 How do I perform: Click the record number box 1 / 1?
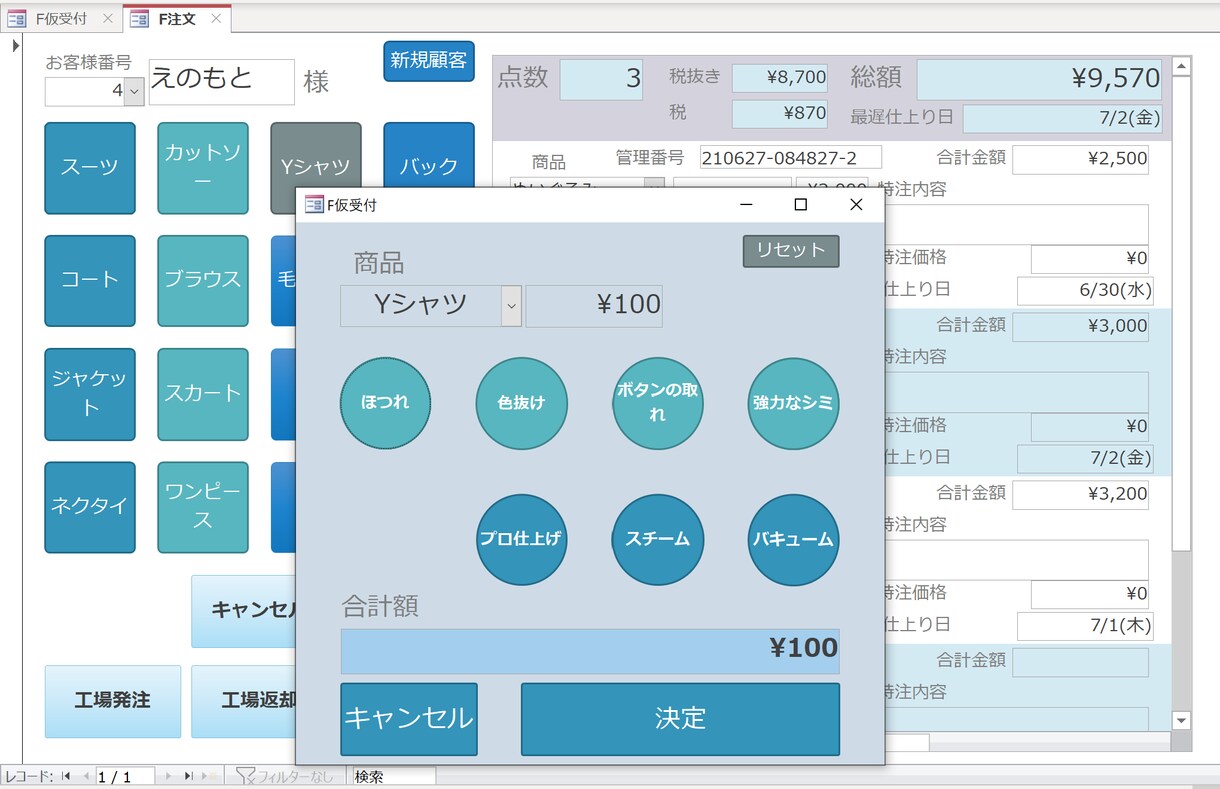pos(125,776)
